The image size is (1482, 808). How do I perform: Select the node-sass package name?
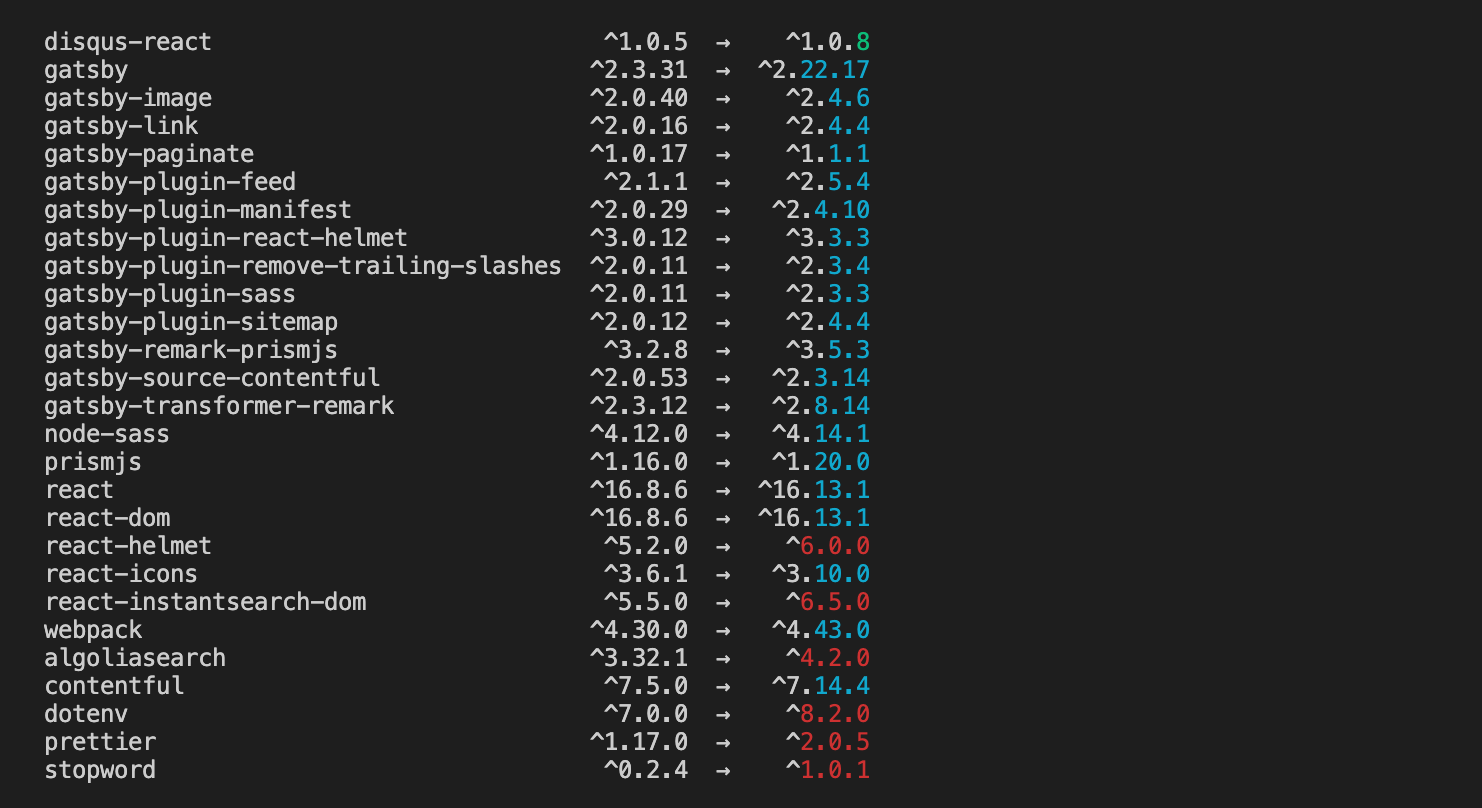coord(107,434)
